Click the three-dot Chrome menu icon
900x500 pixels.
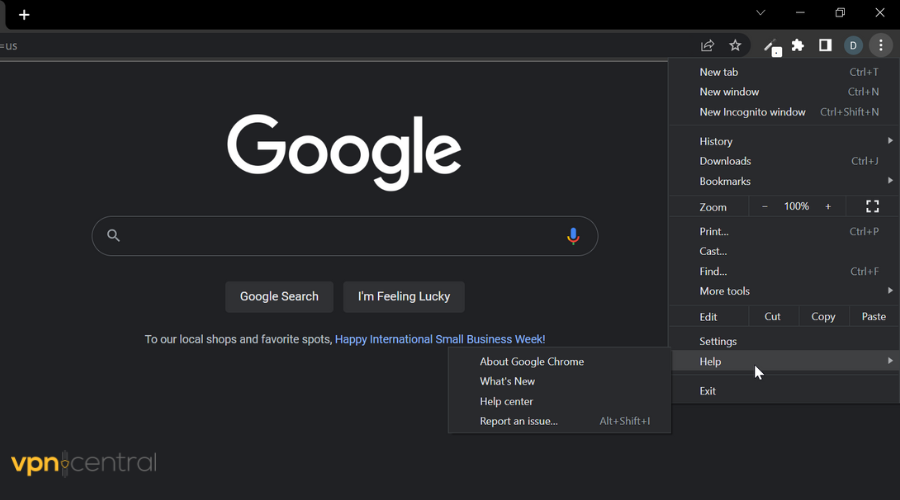click(880, 45)
